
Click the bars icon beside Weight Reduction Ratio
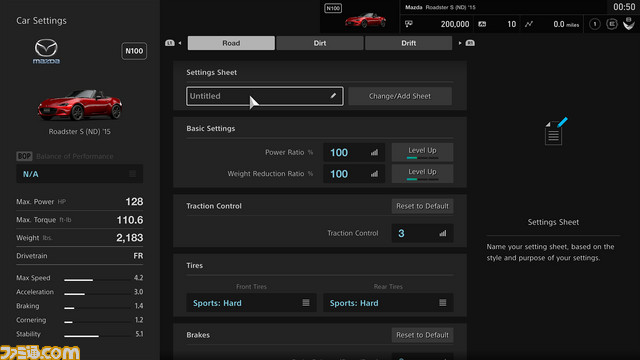pos(374,173)
